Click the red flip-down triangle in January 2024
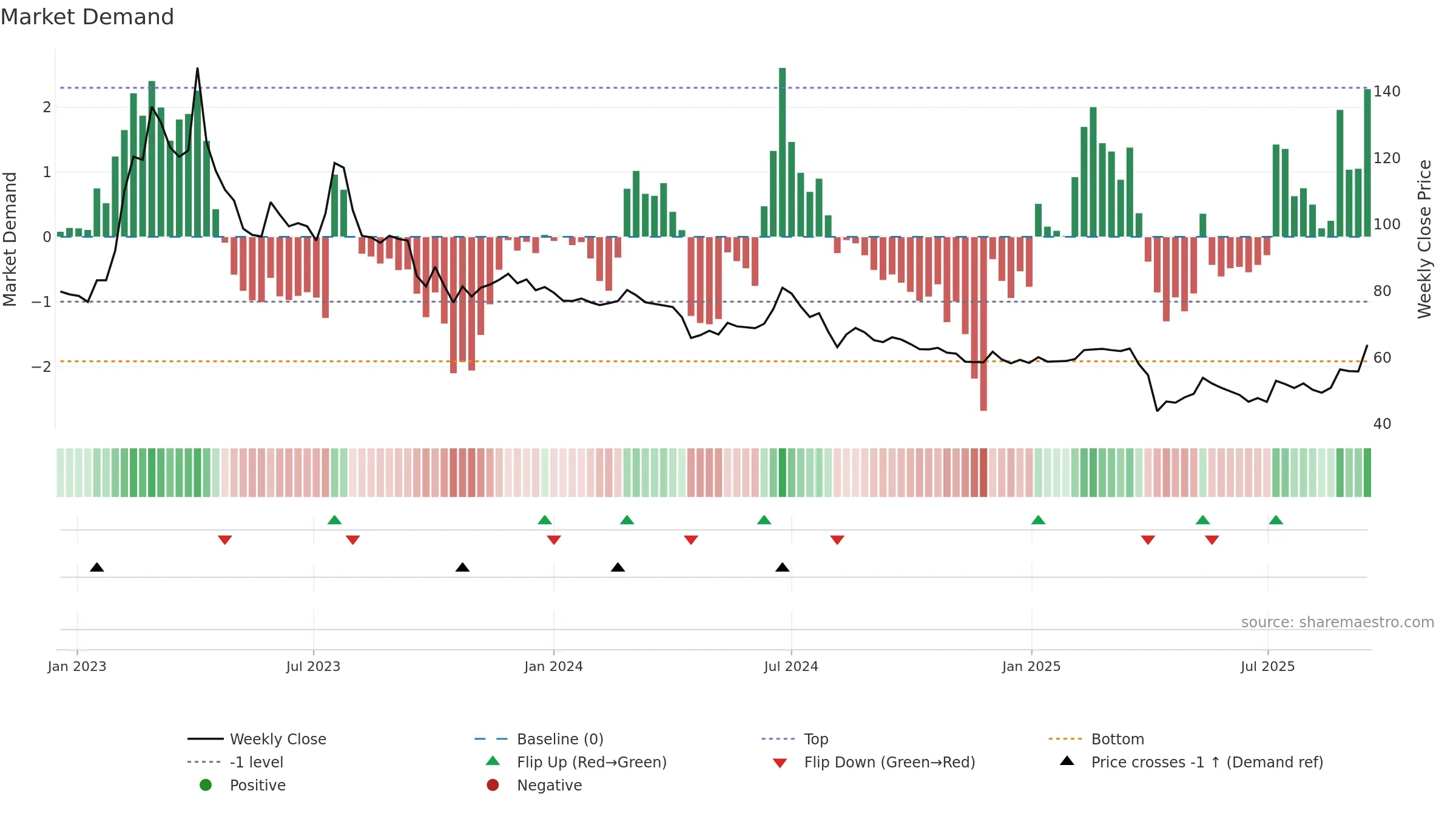1456x819 pixels. 554,540
